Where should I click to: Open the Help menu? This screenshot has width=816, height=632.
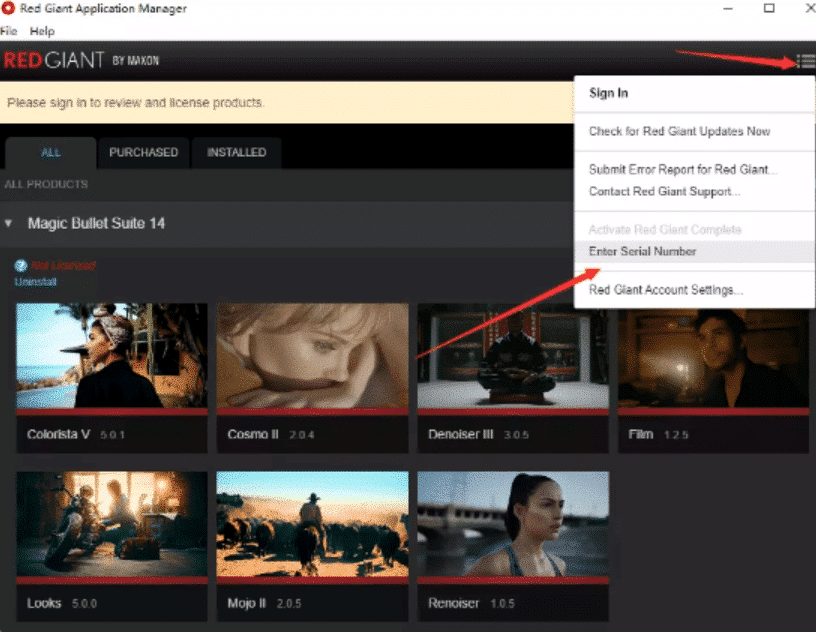coord(42,31)
